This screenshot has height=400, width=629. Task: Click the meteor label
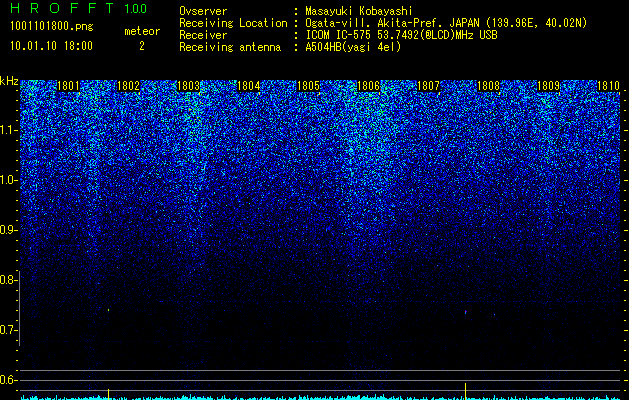tap(142, 31)
